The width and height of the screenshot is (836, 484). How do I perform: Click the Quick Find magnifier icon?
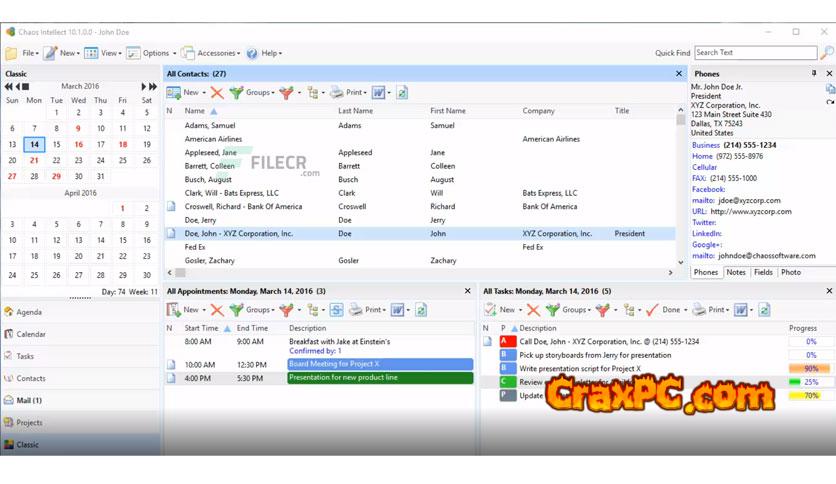827,52
